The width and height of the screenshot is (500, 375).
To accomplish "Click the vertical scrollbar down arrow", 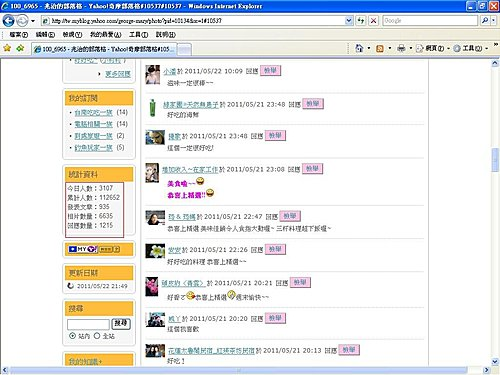I will pos(495,361).
